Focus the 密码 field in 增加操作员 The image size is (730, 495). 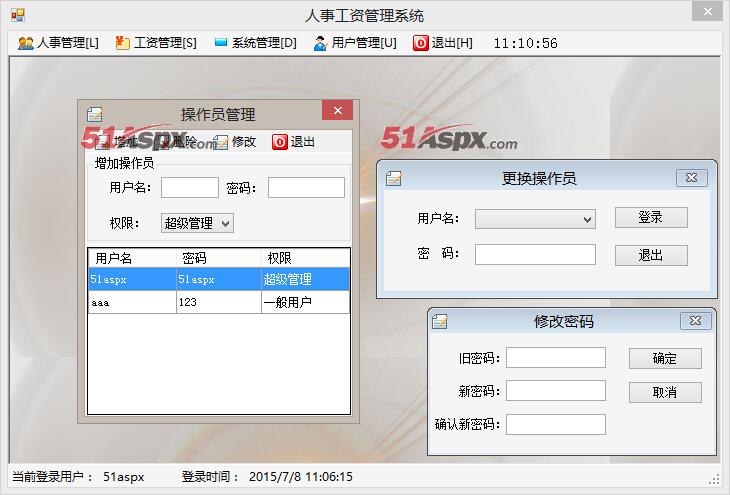306,187
